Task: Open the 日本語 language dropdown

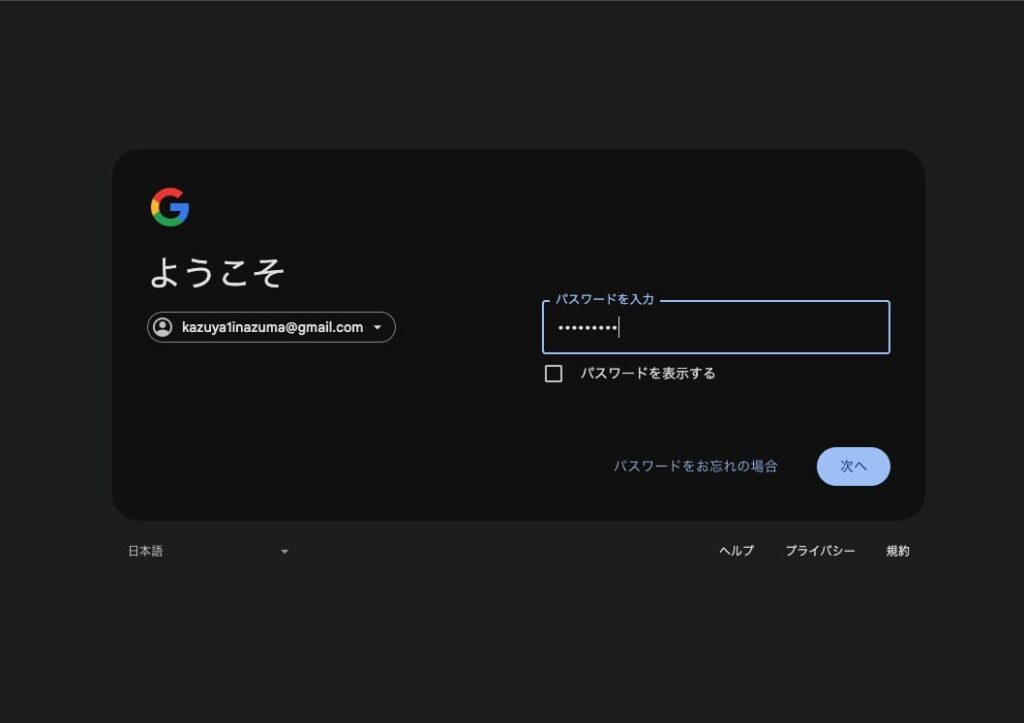Action: pos(208,551)
